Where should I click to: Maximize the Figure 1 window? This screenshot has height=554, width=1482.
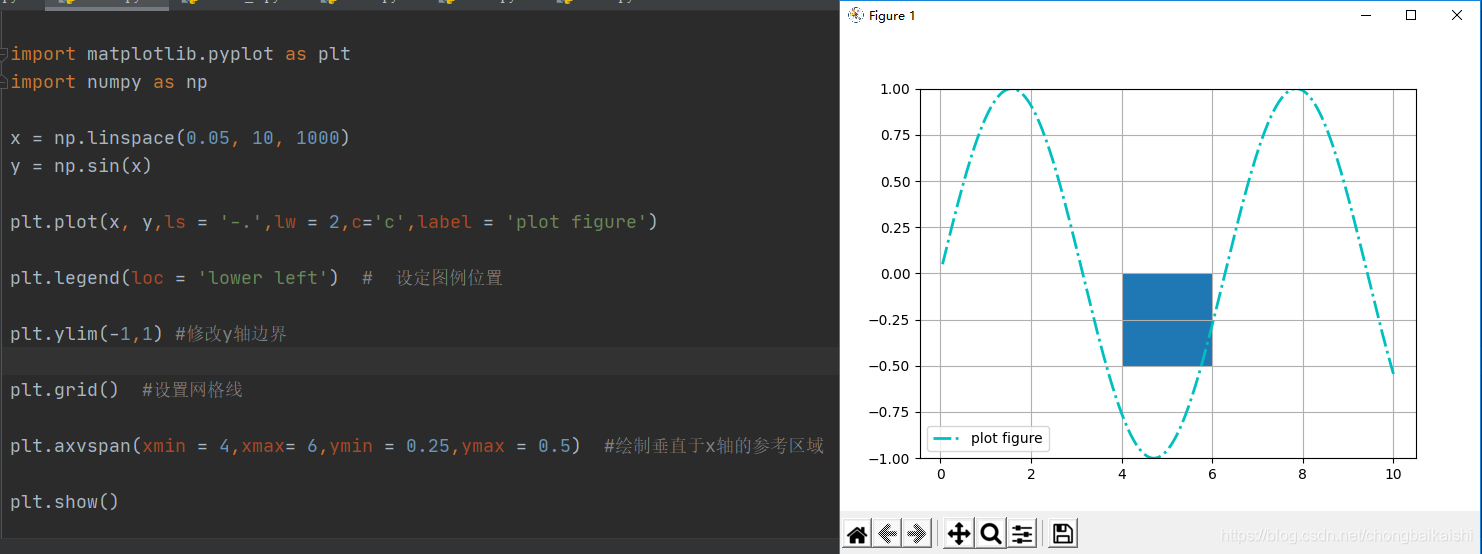point(1411,15)
